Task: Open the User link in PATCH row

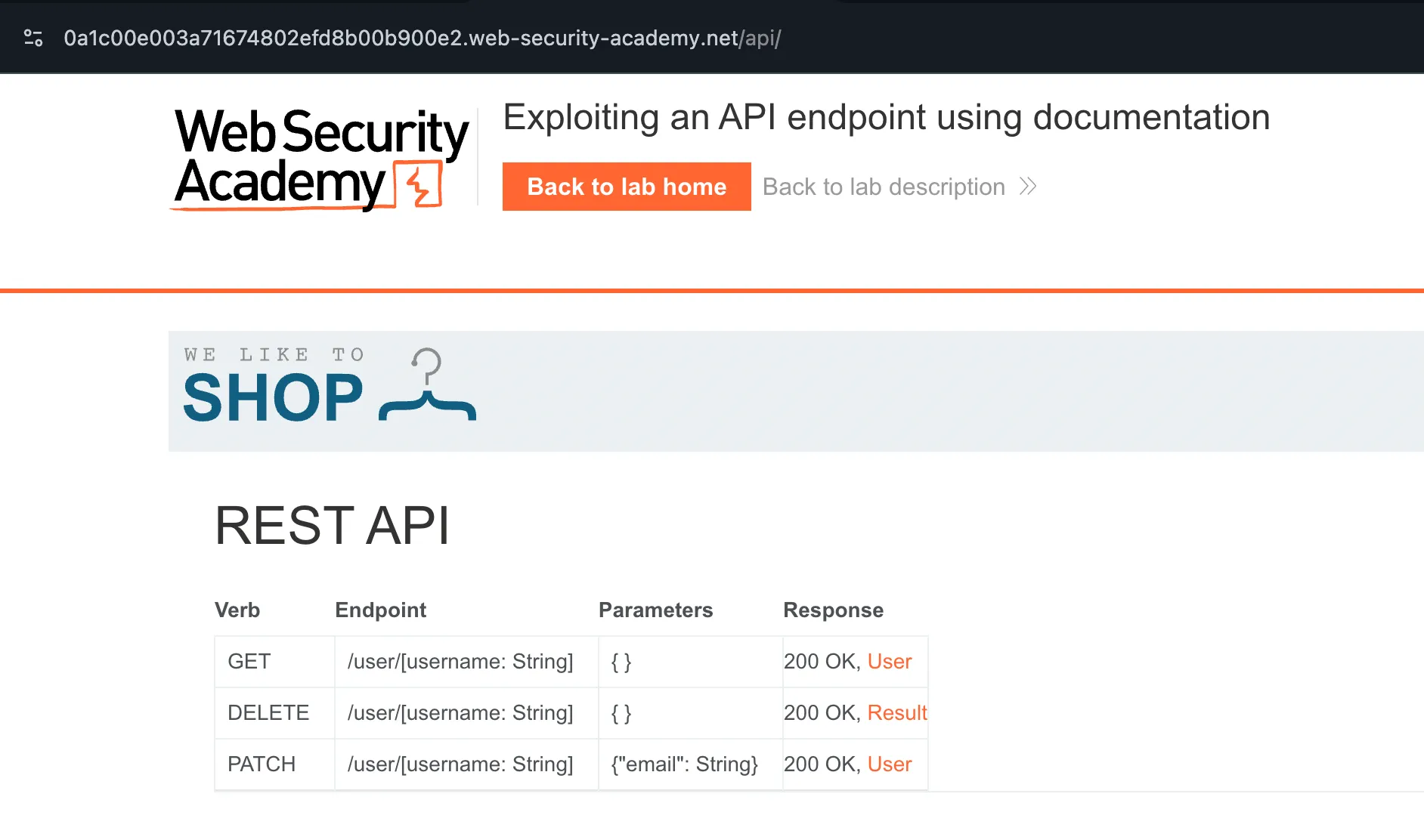Action: coord(889,764)
